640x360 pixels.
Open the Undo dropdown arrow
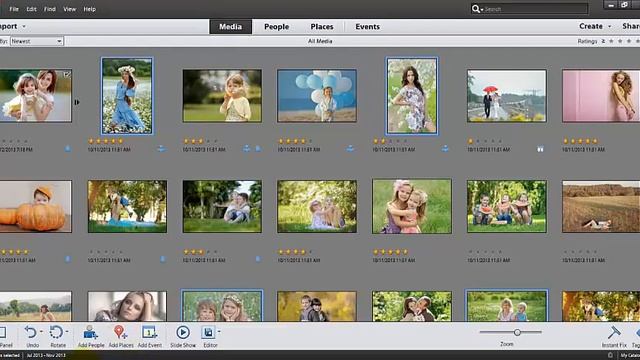(x=41, y=331)
